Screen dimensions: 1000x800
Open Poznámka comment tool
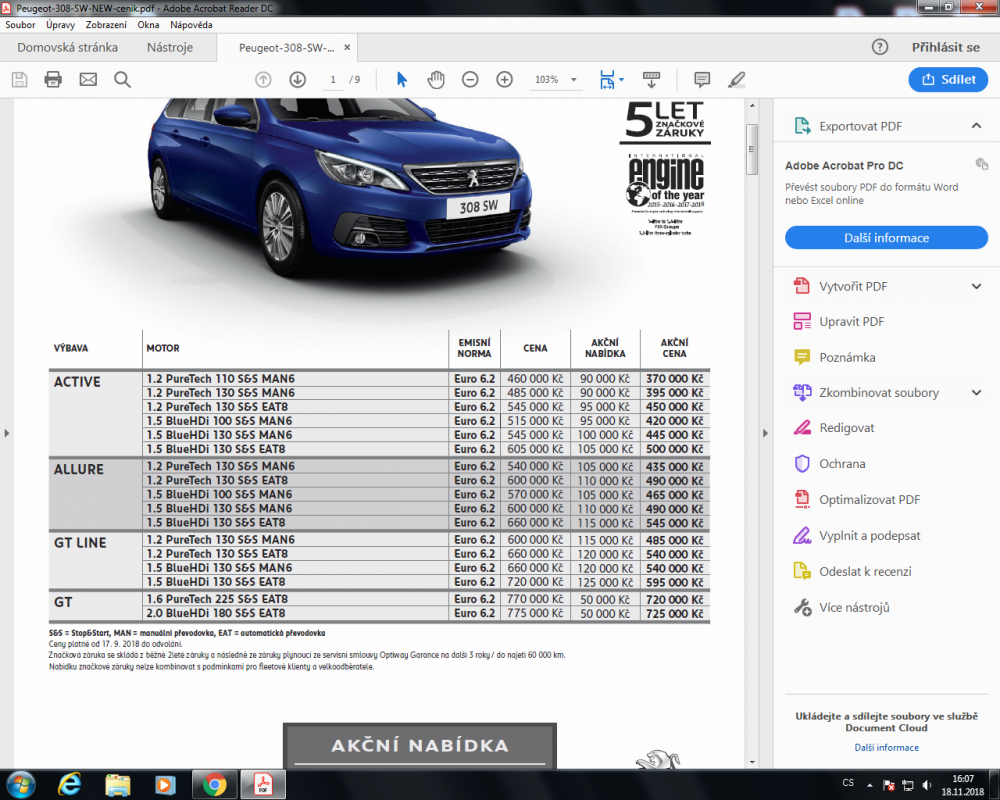[834, 357]
